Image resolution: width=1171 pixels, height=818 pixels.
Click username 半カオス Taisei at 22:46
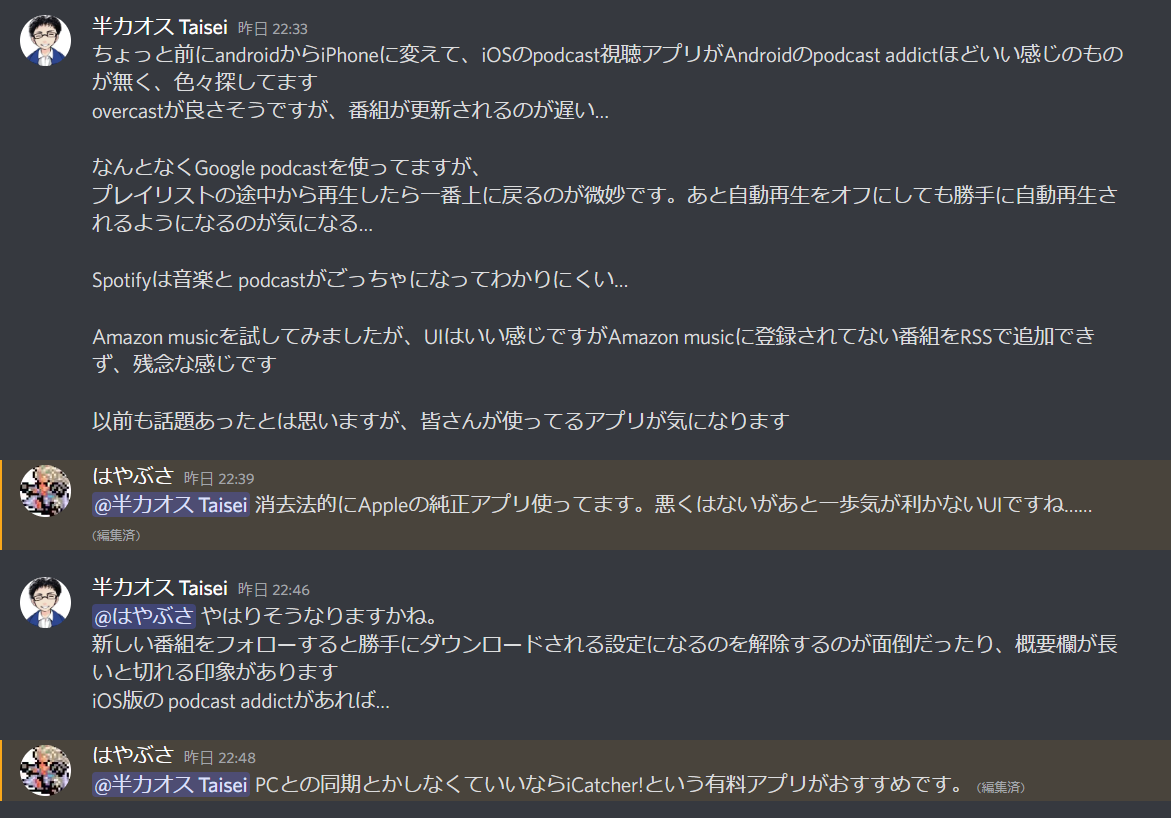click(160, 589)
